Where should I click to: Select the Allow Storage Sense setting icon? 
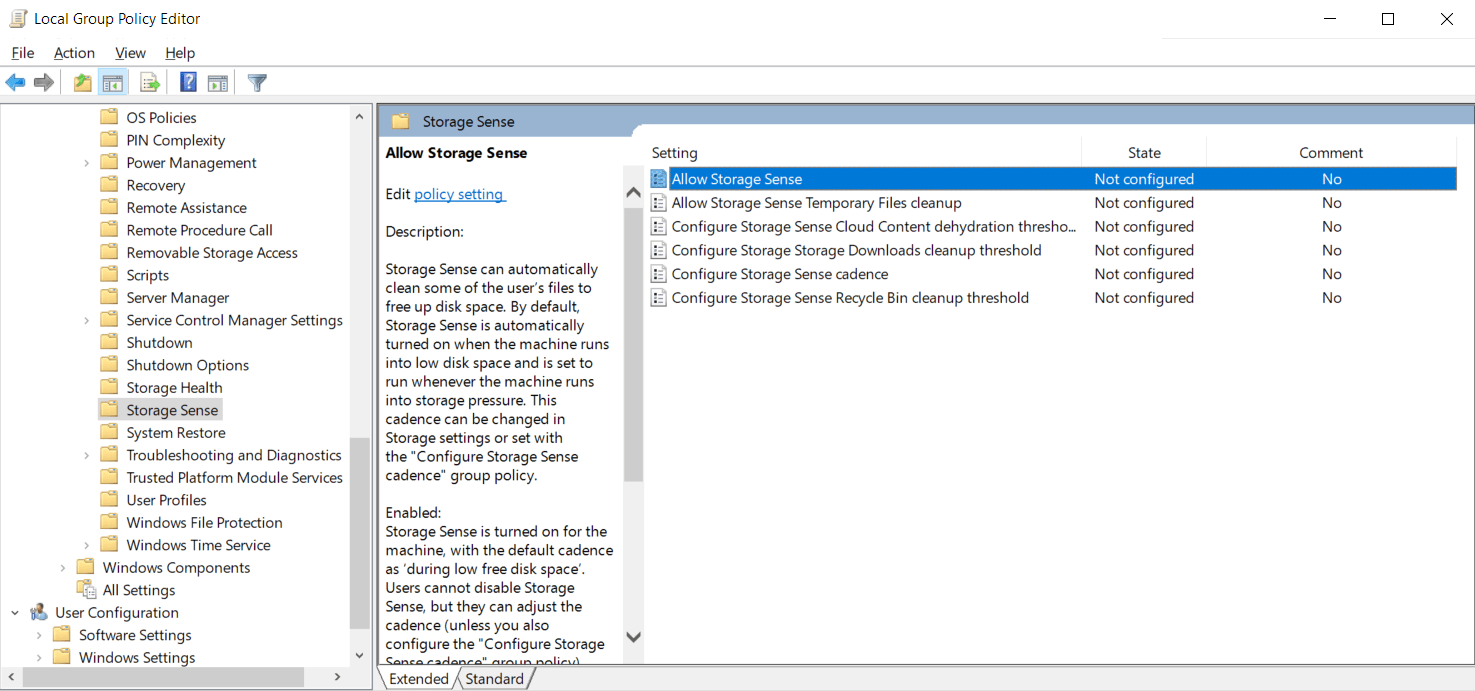tap(658, 178)
